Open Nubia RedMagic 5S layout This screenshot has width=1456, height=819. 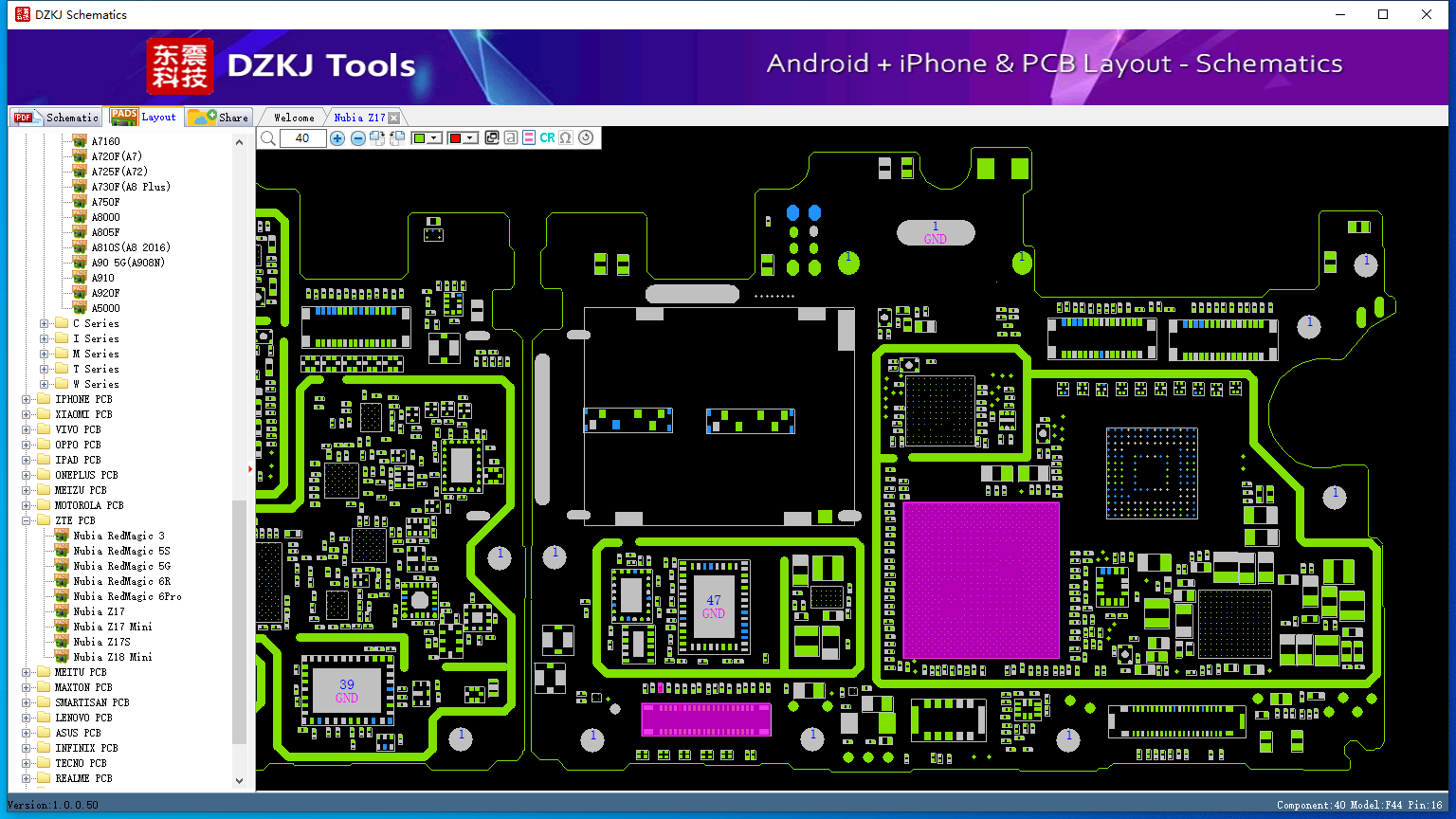click(x=121, y=551)
